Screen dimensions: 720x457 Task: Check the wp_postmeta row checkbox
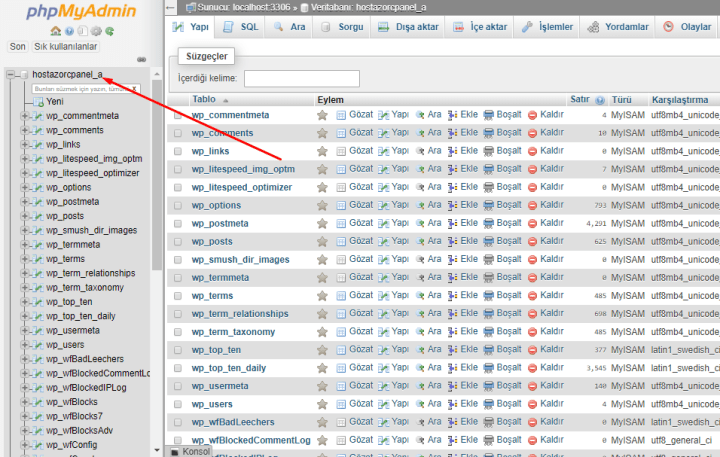pos(178,224)
